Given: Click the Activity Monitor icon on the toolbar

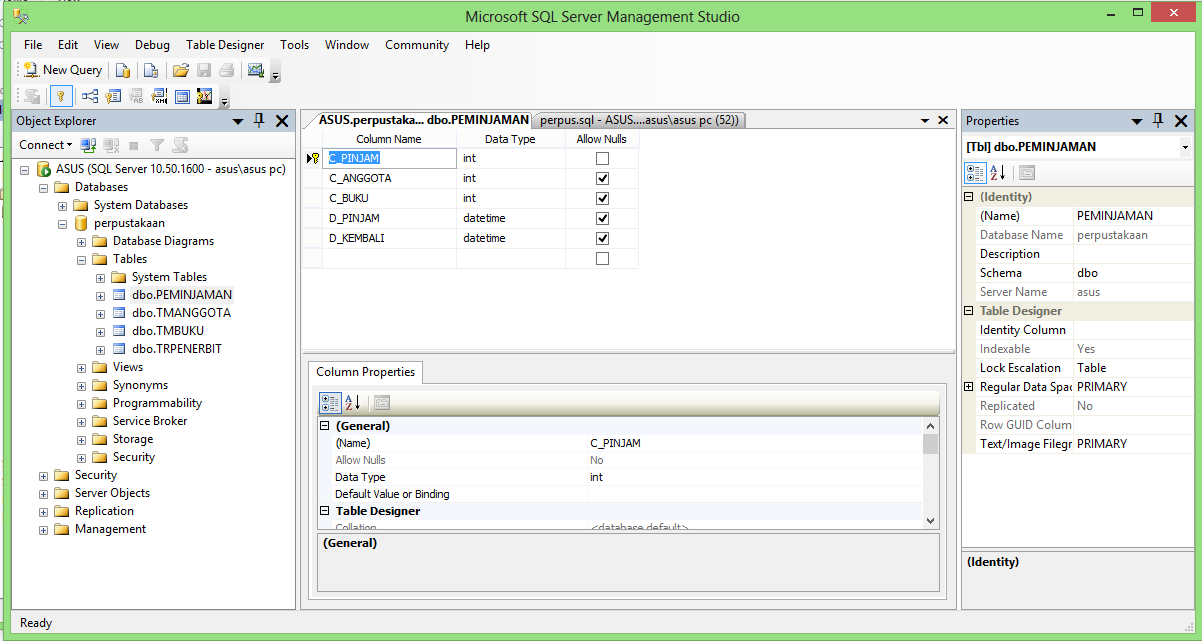Looking at the screenshot, I should (255, 70).
